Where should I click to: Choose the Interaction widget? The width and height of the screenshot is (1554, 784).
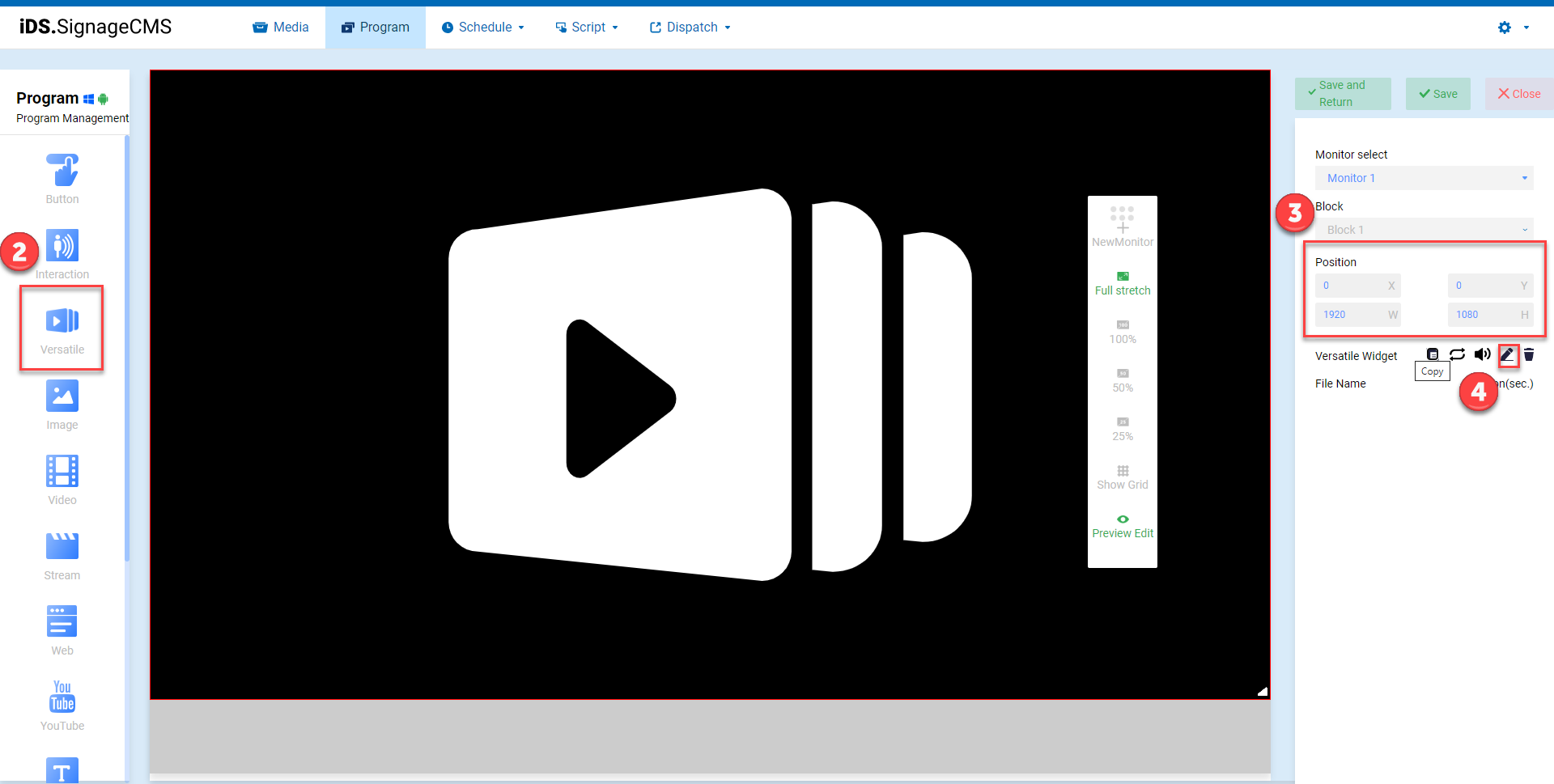coord(62,254)
